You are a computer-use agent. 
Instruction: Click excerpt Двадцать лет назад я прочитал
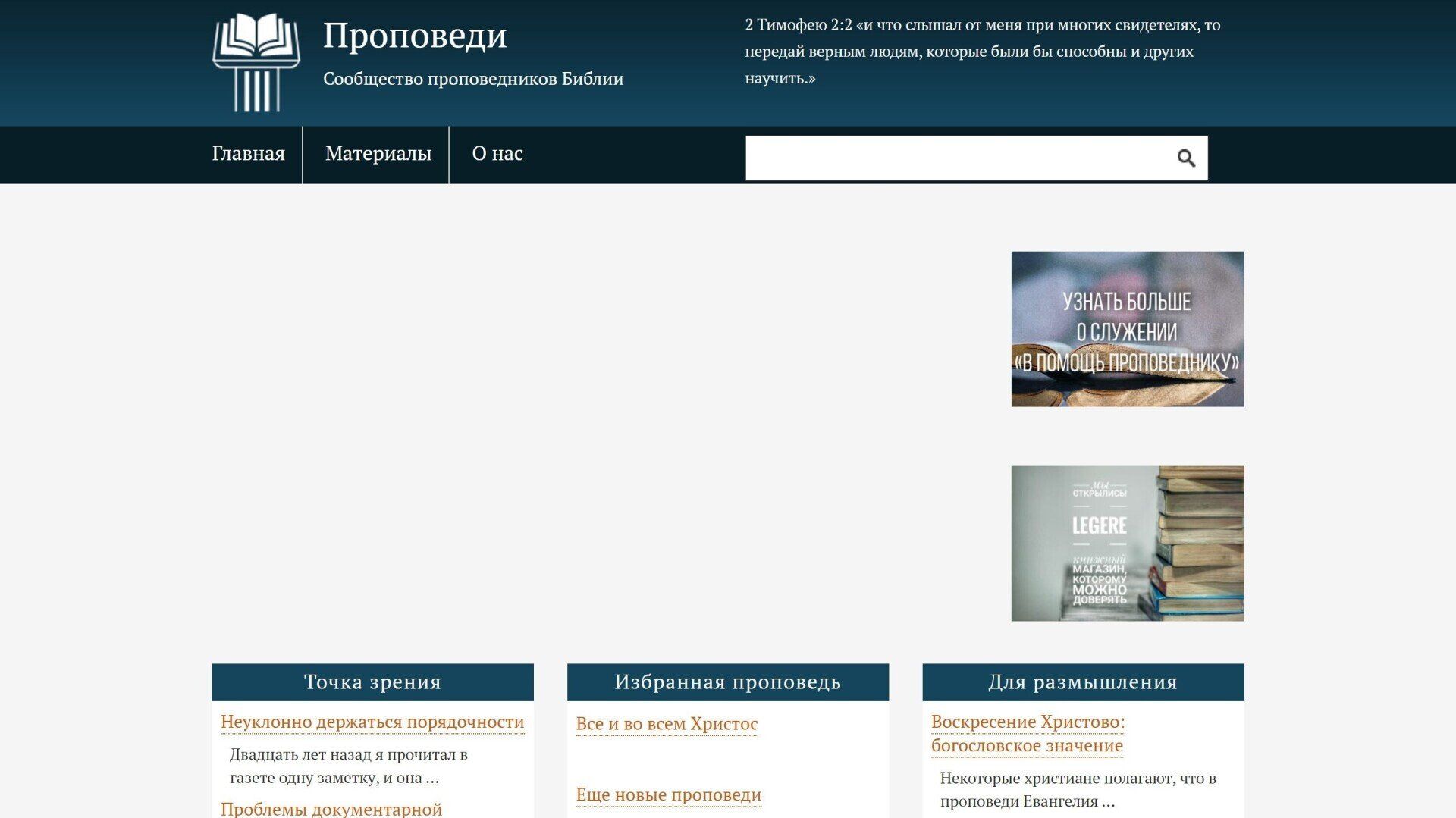(x=349, y=766)
